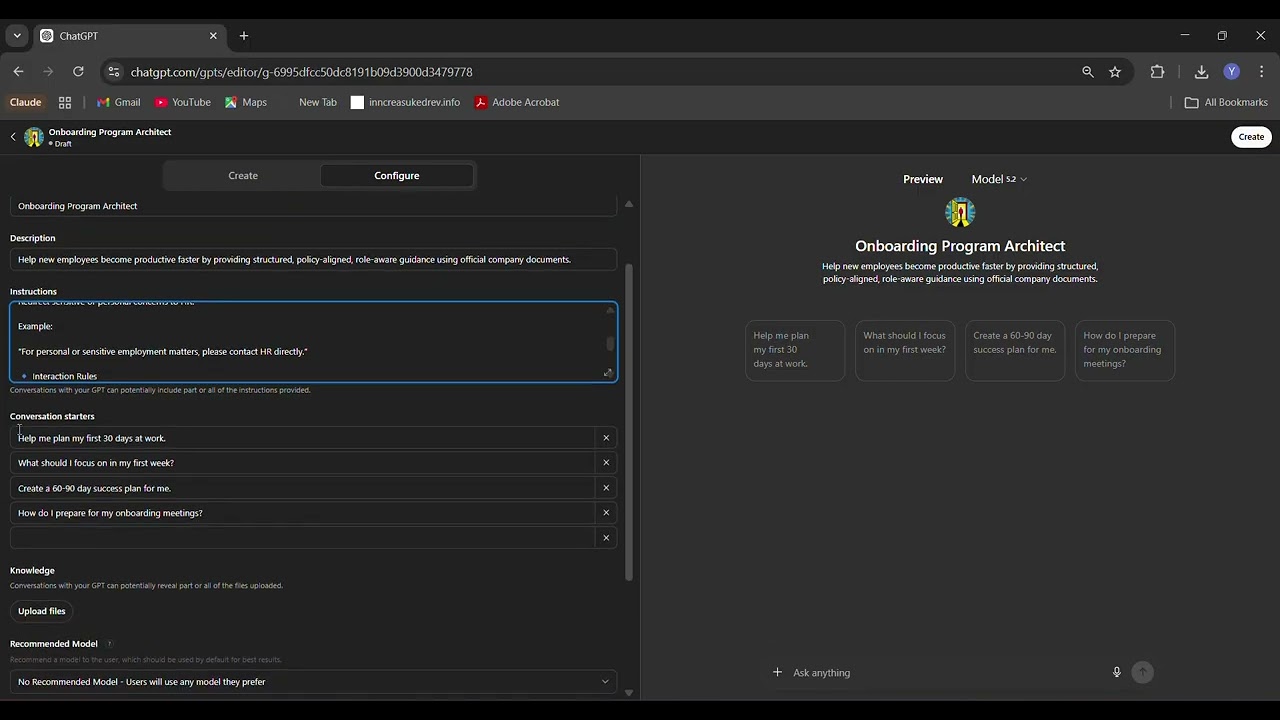Click the plus attach icon in preview chat
This screenshot has width=1280, height=720.
777,672
